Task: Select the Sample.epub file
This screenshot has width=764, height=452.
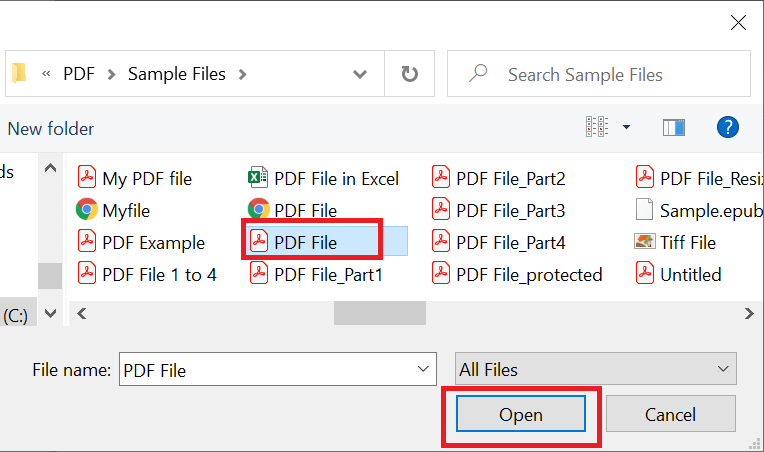Action: 699,210
